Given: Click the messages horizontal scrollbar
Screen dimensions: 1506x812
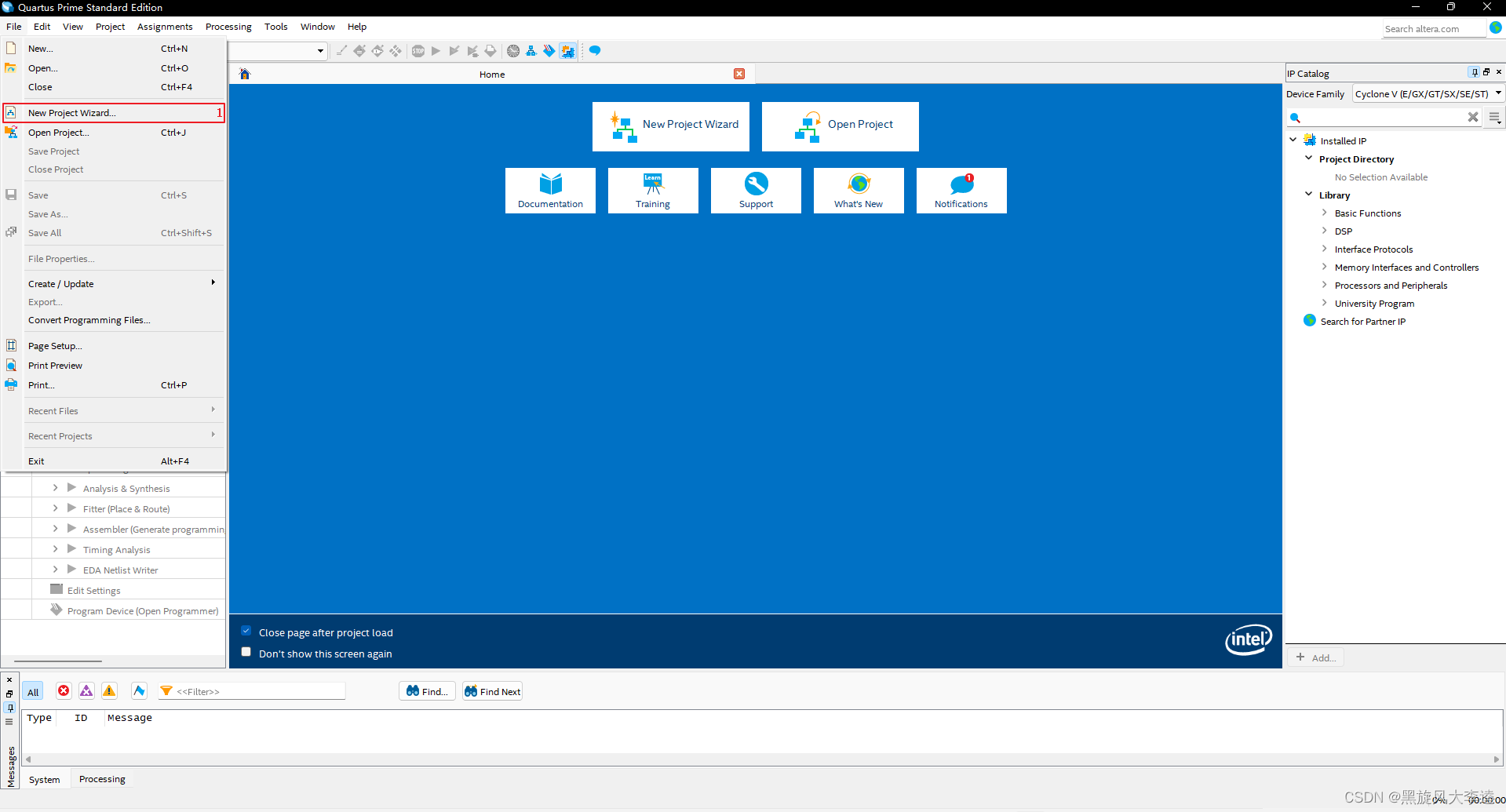Looking at the screenshot, I should pyautogui.click(x=763, y=759).
